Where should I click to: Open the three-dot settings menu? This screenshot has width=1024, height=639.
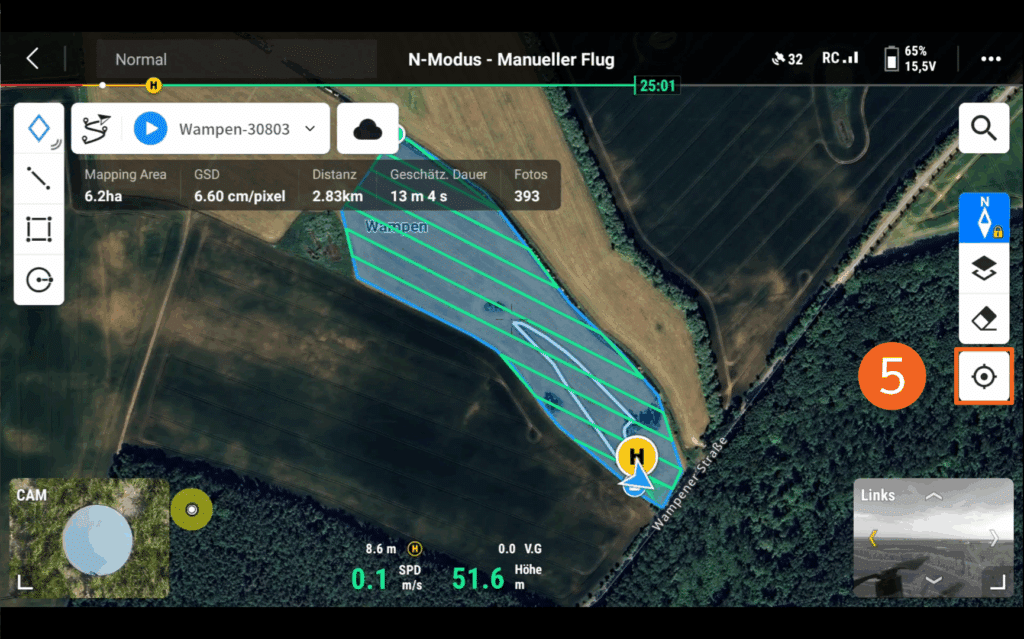pyautogui.click(x=991, y=59)
